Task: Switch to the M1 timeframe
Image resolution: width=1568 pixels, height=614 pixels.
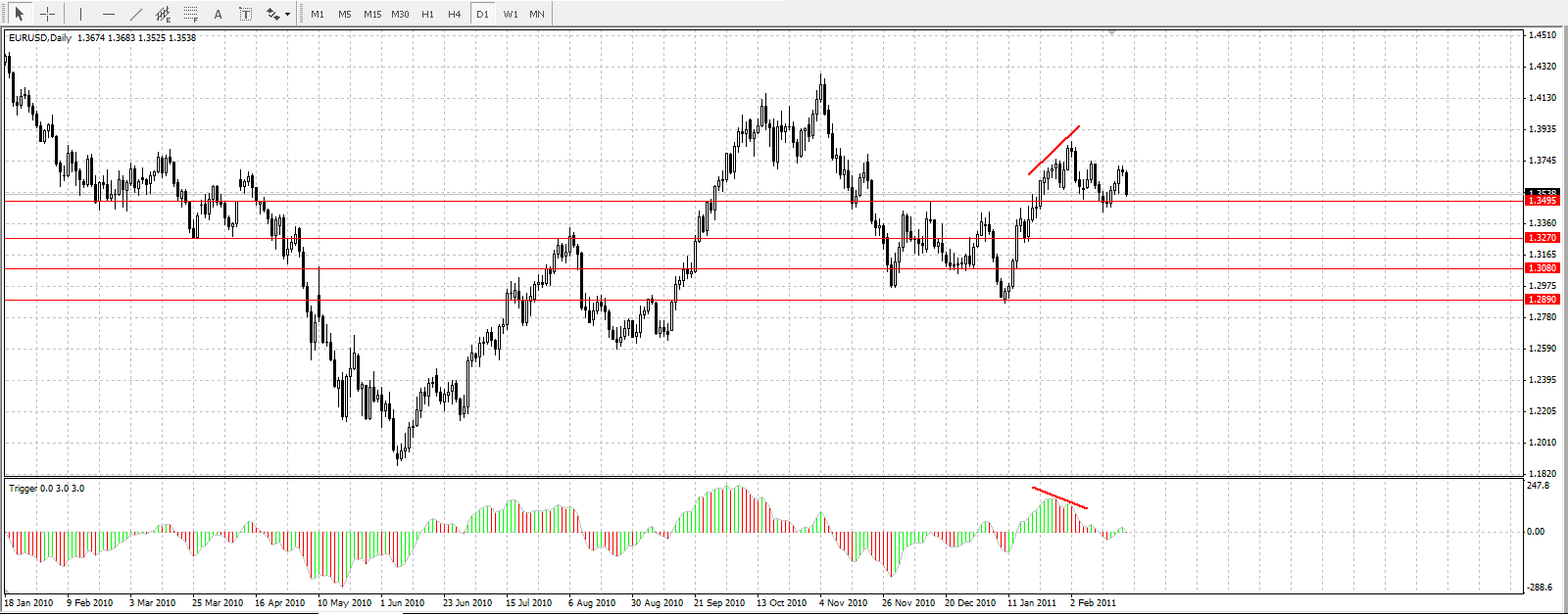Action: coord(318,15)
